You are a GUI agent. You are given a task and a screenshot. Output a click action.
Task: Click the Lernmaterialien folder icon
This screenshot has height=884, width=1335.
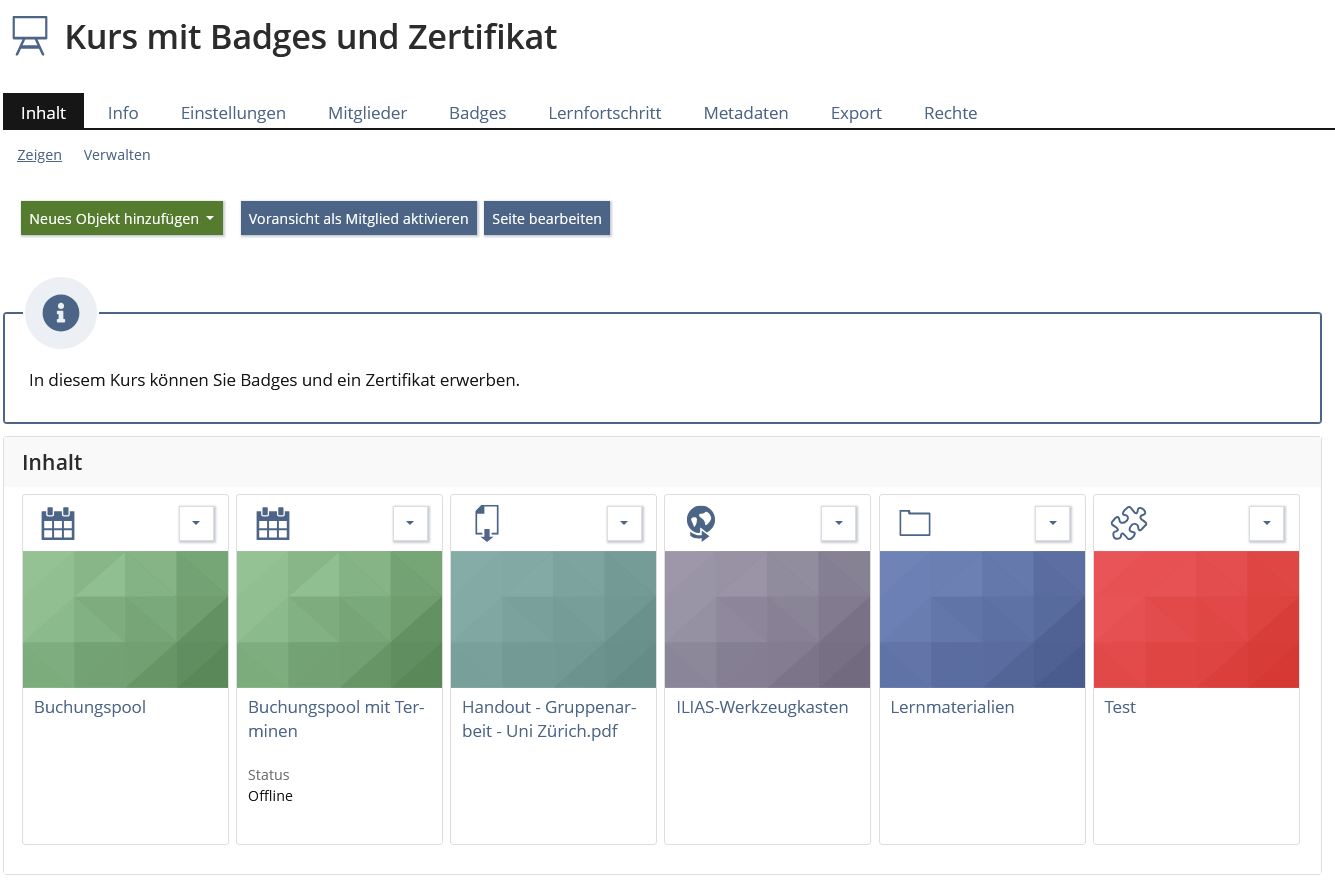coord(914,523)
